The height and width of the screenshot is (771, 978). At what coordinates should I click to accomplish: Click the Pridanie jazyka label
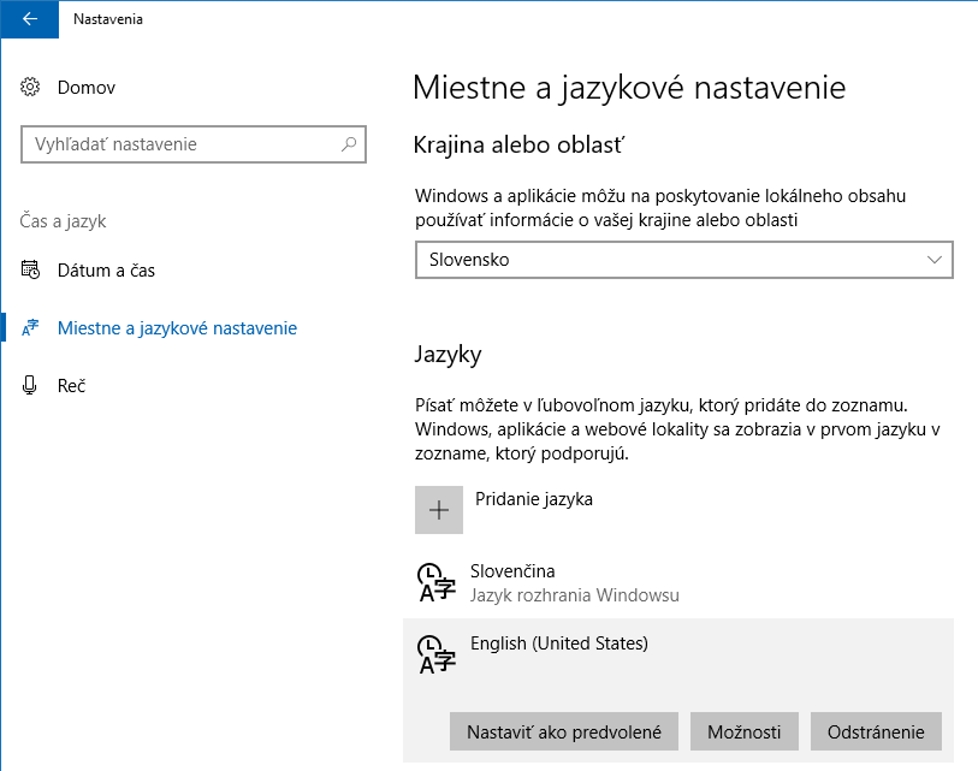click(x=533, y=499)
